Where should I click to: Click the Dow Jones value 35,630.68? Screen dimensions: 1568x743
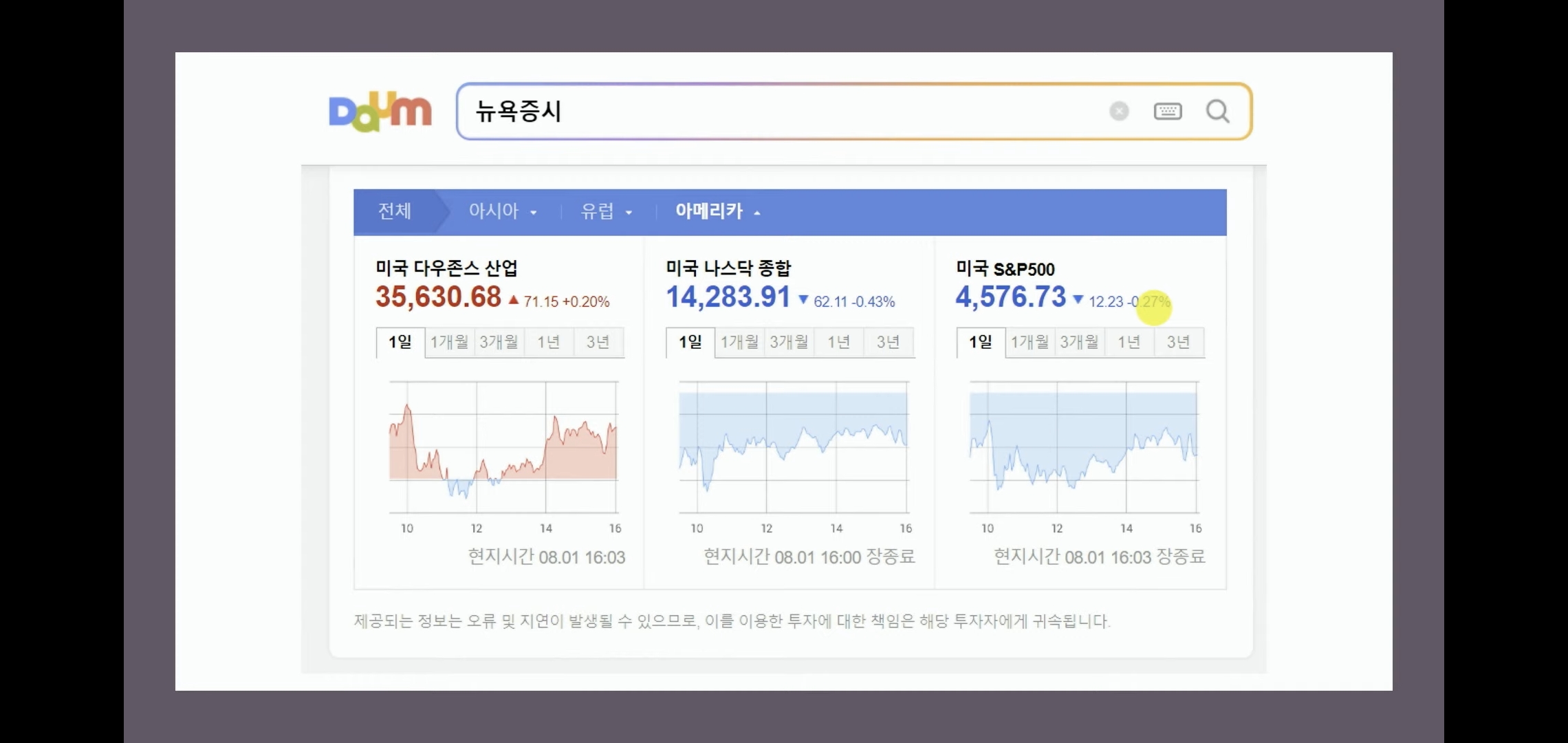(438, 297)
